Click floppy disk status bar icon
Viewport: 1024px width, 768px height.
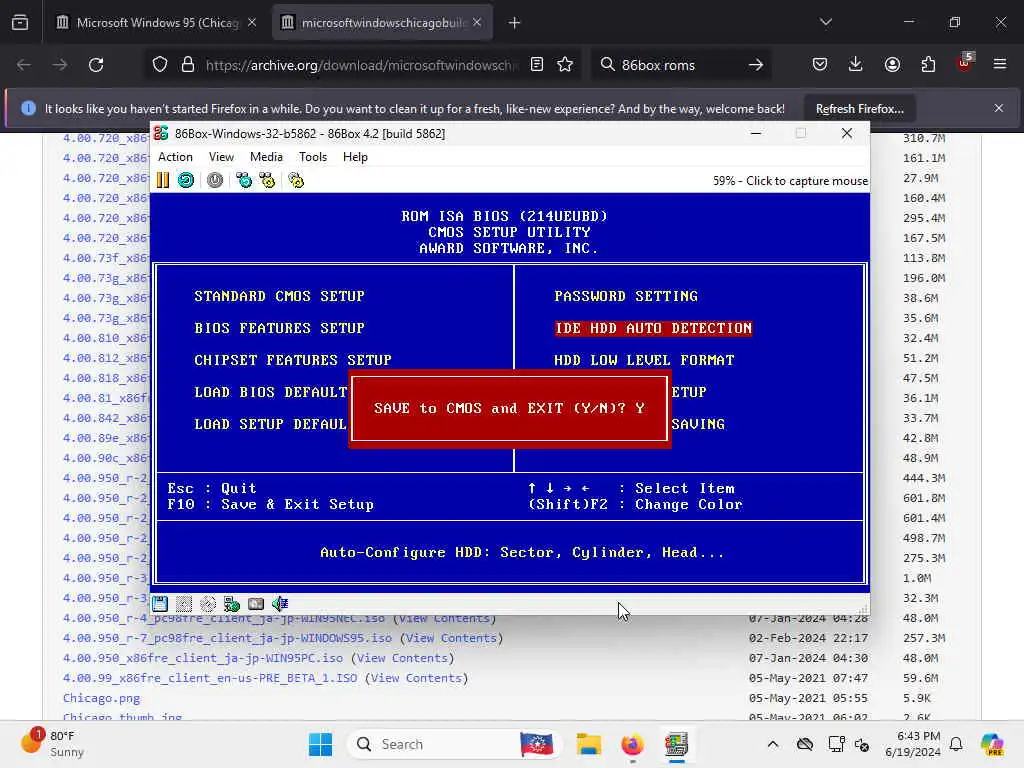(160, 604)
